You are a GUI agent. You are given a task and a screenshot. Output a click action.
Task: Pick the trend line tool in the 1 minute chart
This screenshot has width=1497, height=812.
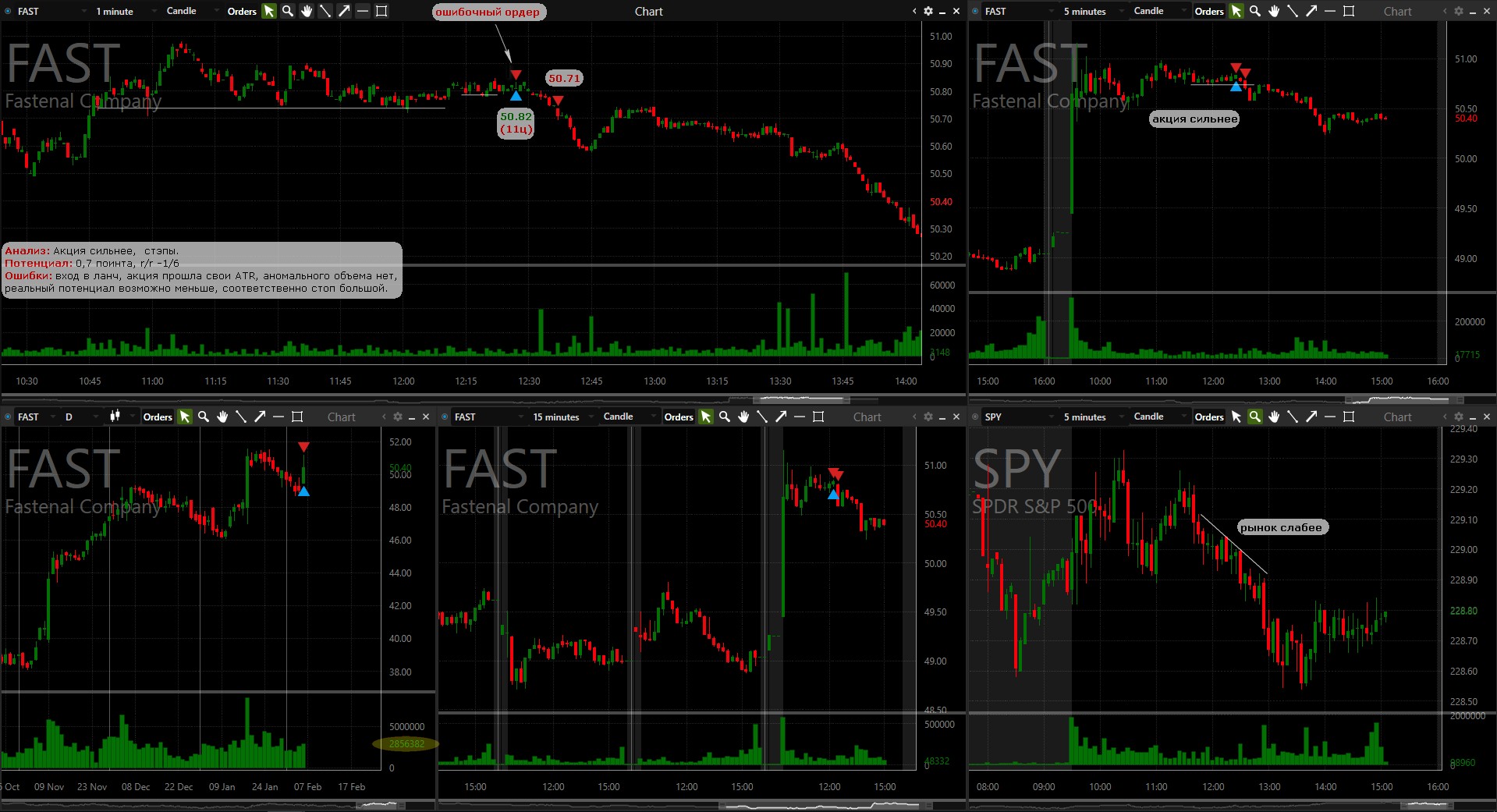tap(325, 11)
